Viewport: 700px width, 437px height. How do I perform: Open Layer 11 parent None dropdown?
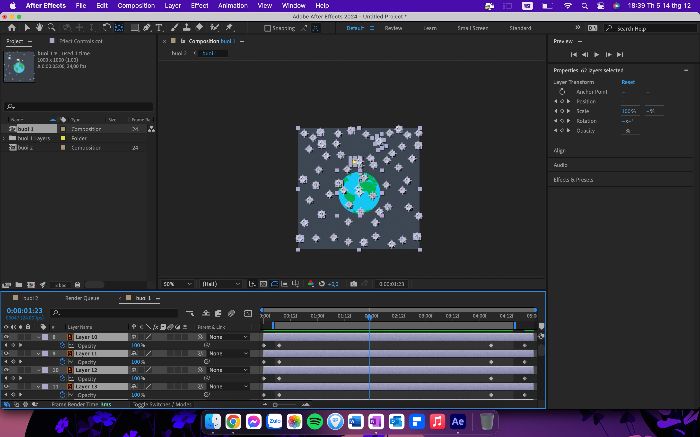(228, 354)
